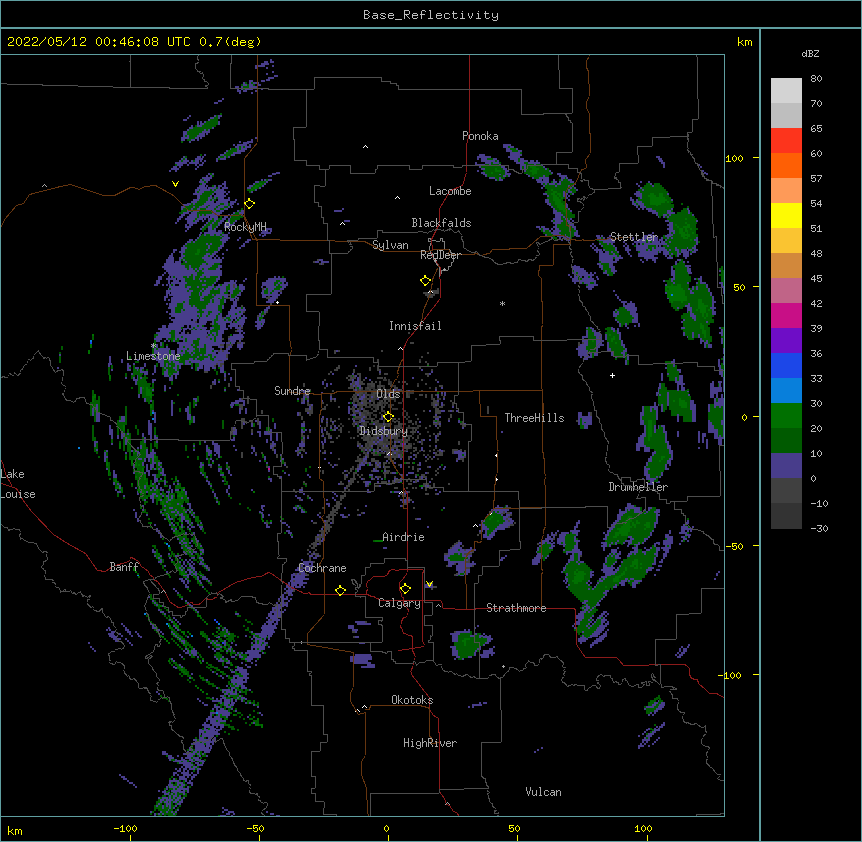
Task: Select the blue 36 dBZ color swatch
Action: point(786,365)
